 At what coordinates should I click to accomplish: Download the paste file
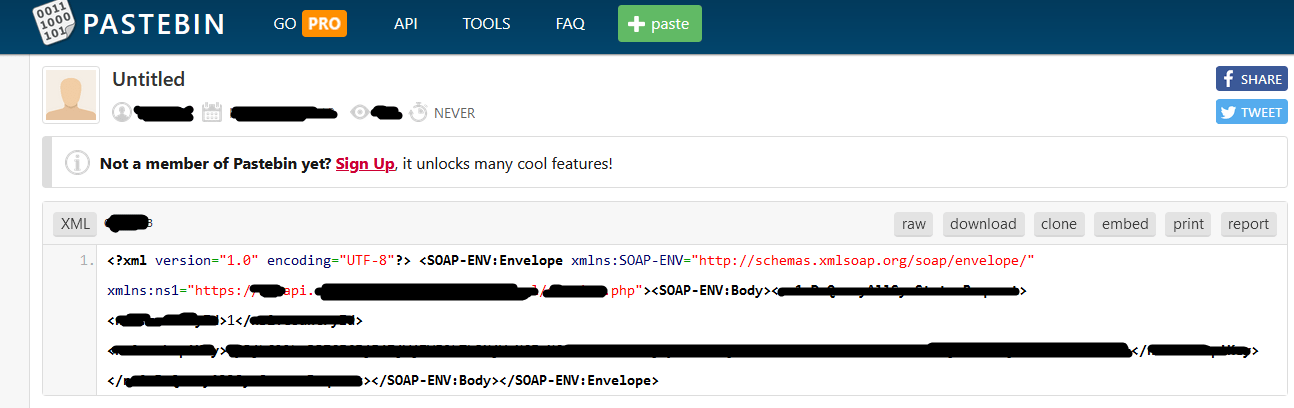coord(983,224)
